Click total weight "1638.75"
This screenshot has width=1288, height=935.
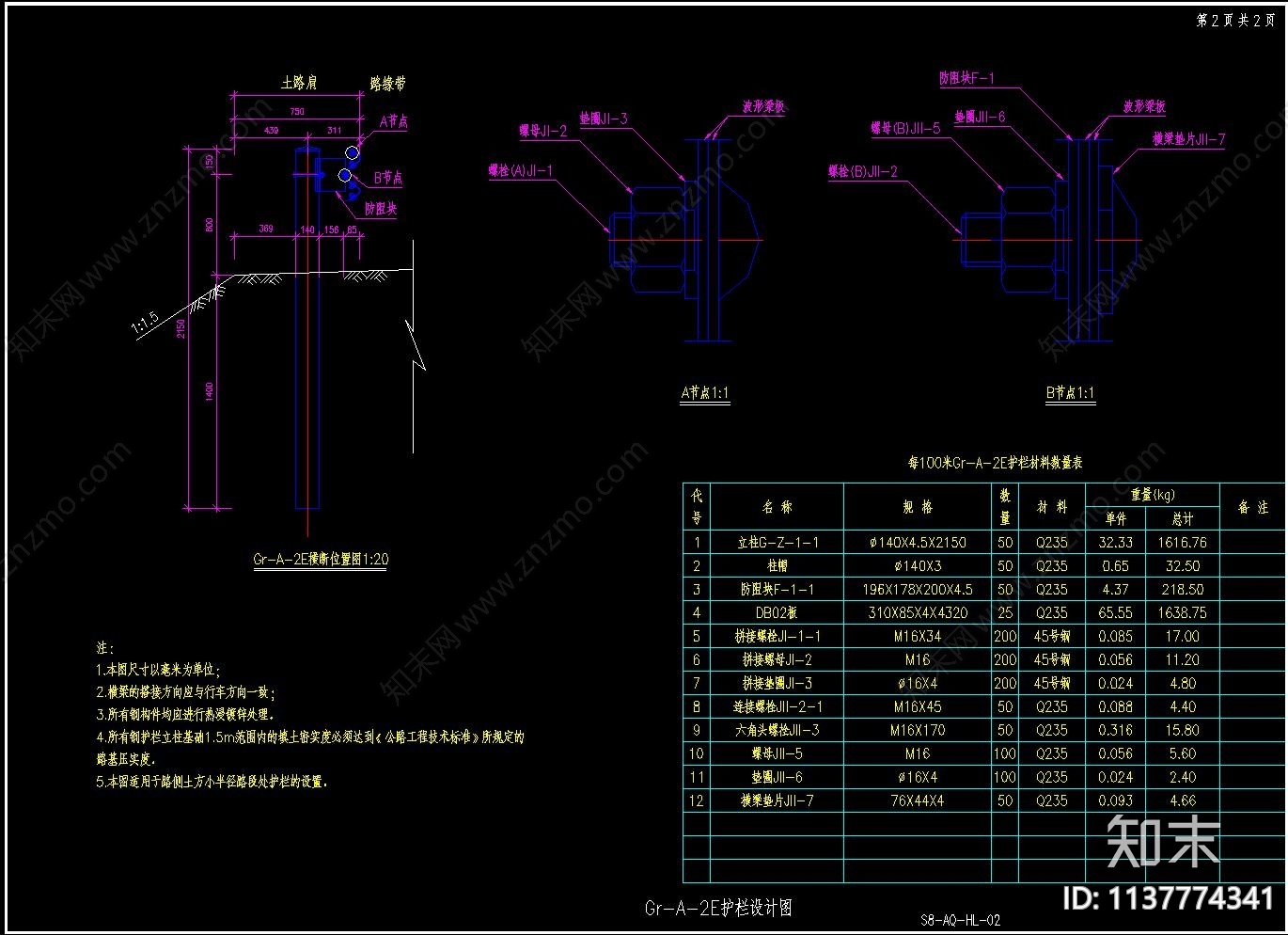(x=1182, y=613)
